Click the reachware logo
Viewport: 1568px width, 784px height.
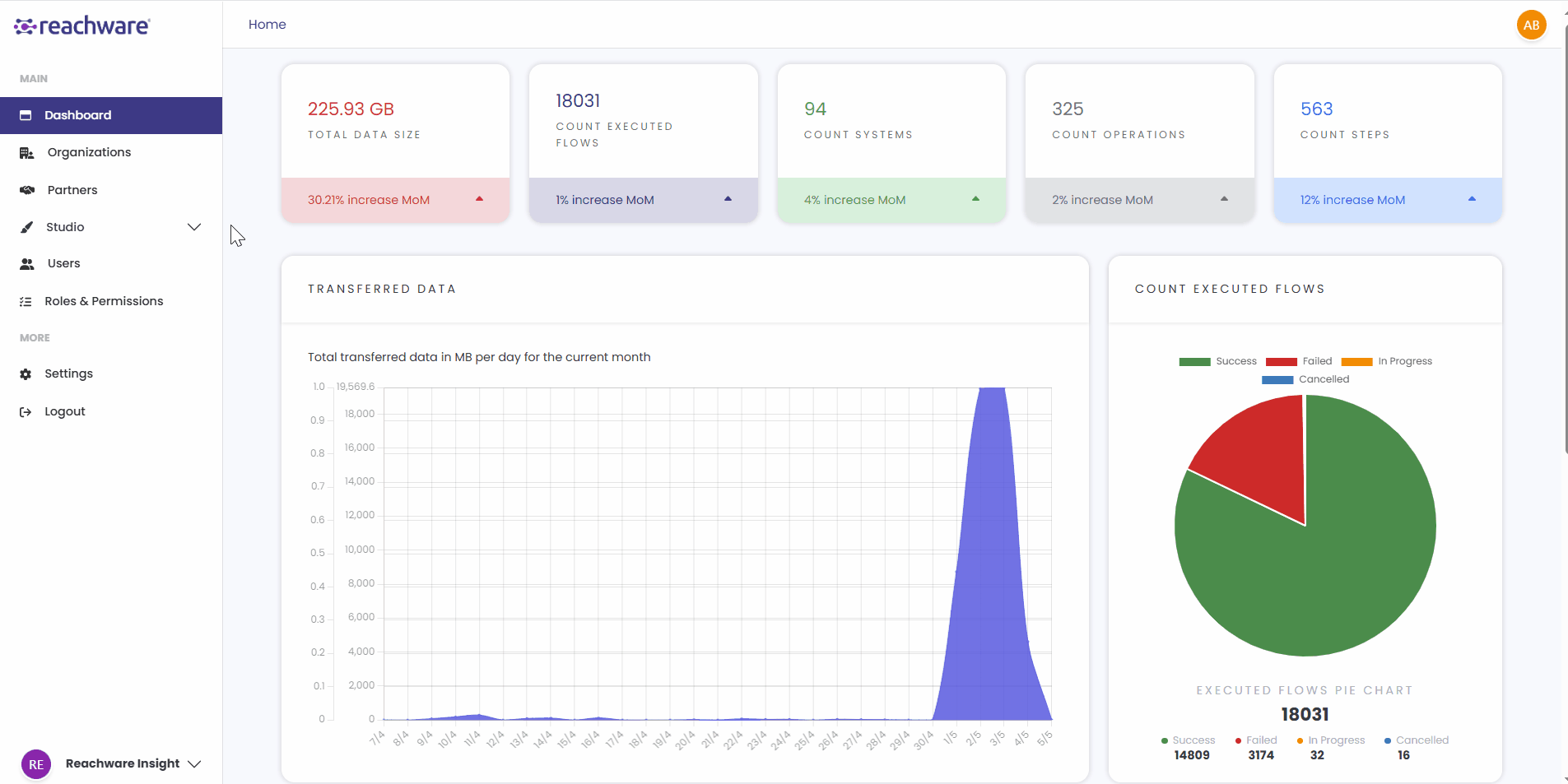pos(82,26)
